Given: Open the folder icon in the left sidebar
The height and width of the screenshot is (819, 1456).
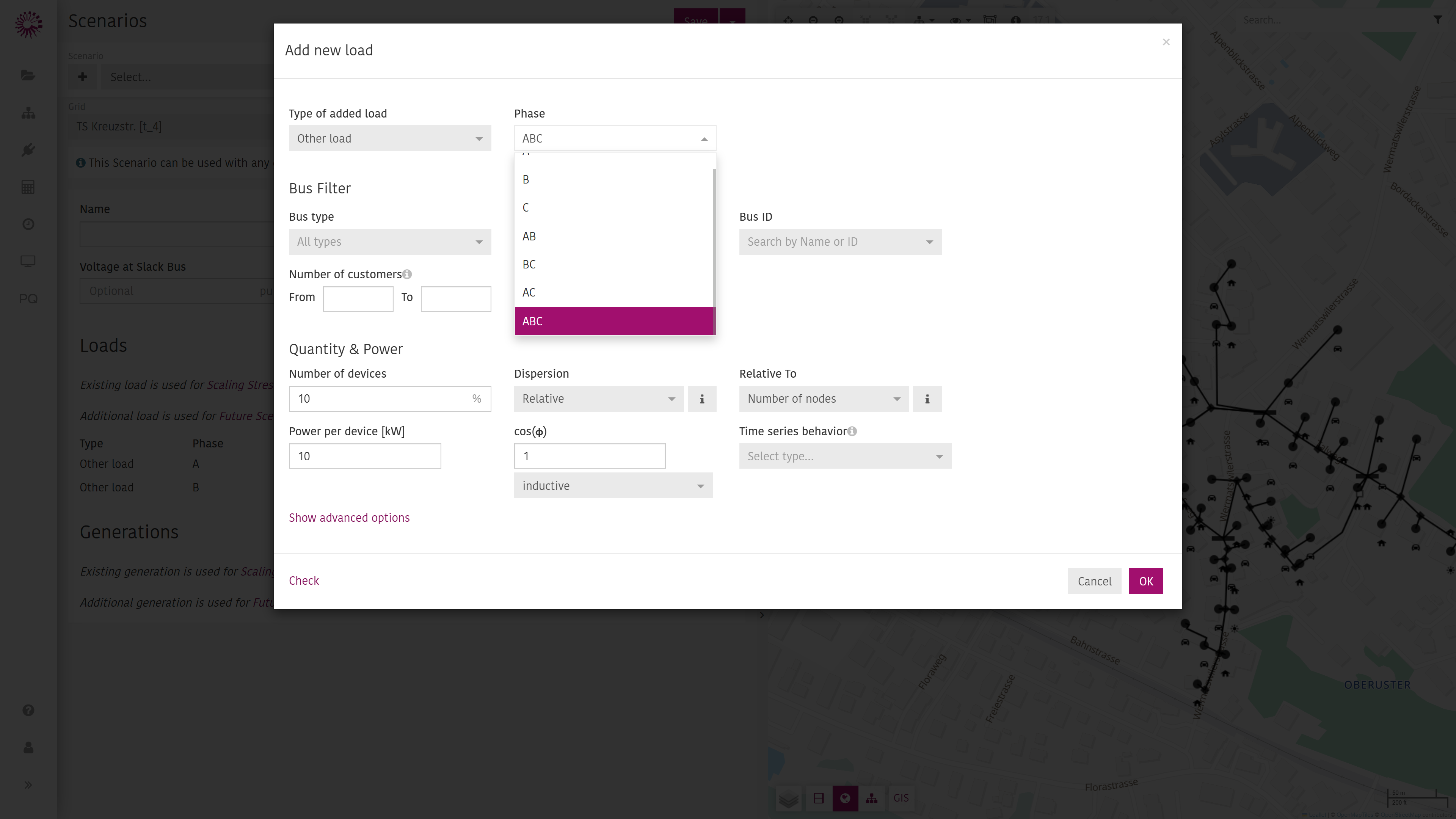Looking at the screenshot, I should [28, 75].
